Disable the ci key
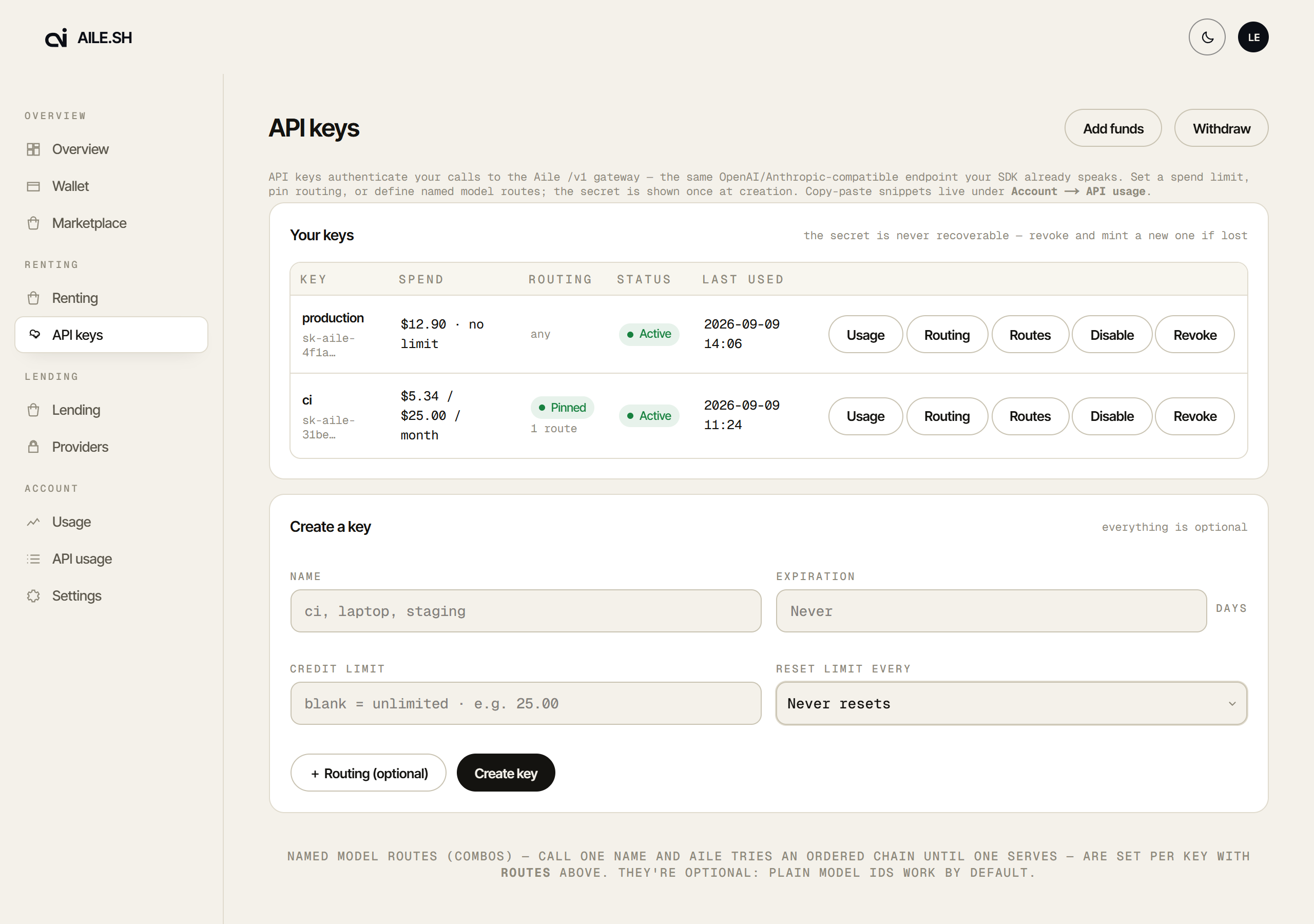The width and height of the screenshot is (1314, 924). tap(1111, 416)
